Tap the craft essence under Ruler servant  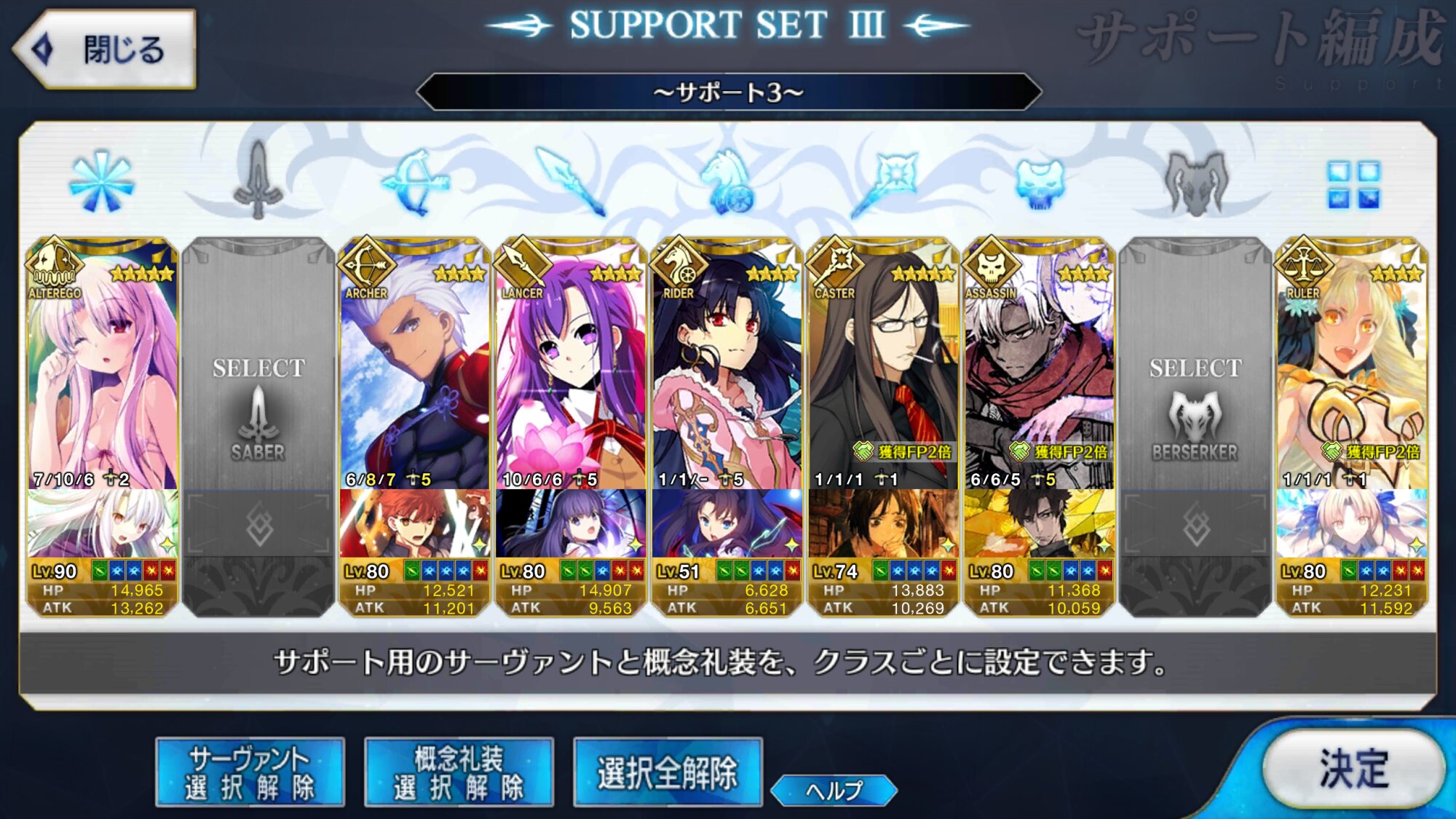coord(1351,524)
